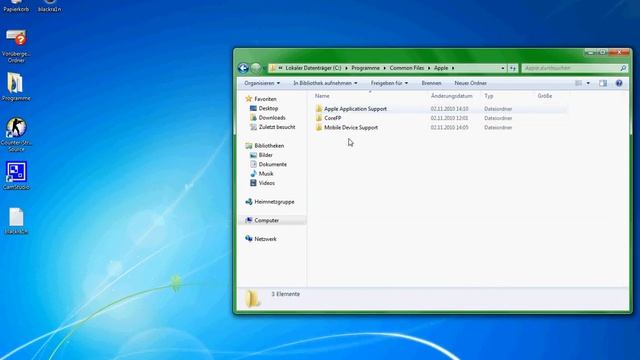Open In Bibliothek aufnehmen dropdown

pyautogui.click(x=325, y=83)
